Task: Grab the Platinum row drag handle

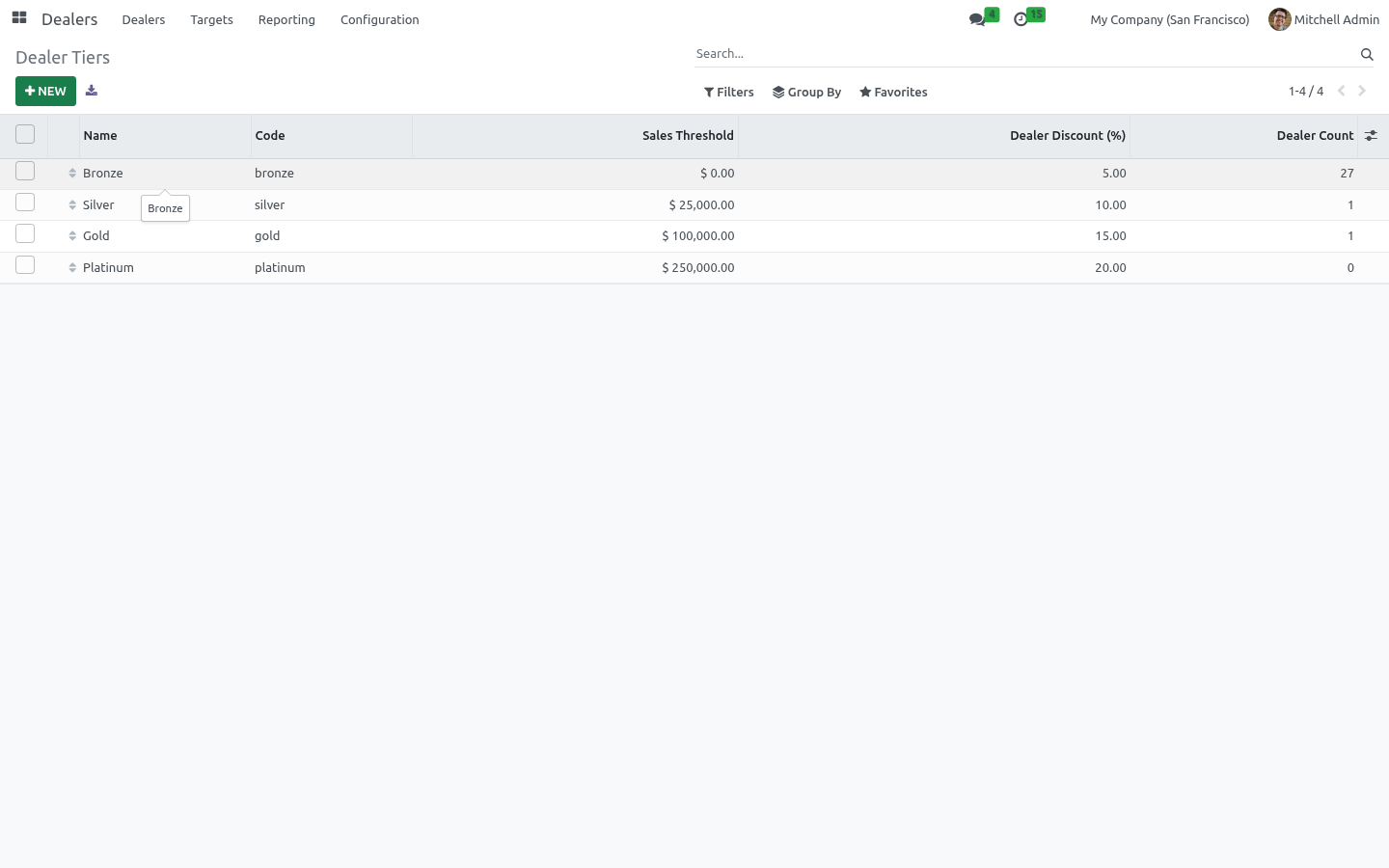Action: pos(72,268)
